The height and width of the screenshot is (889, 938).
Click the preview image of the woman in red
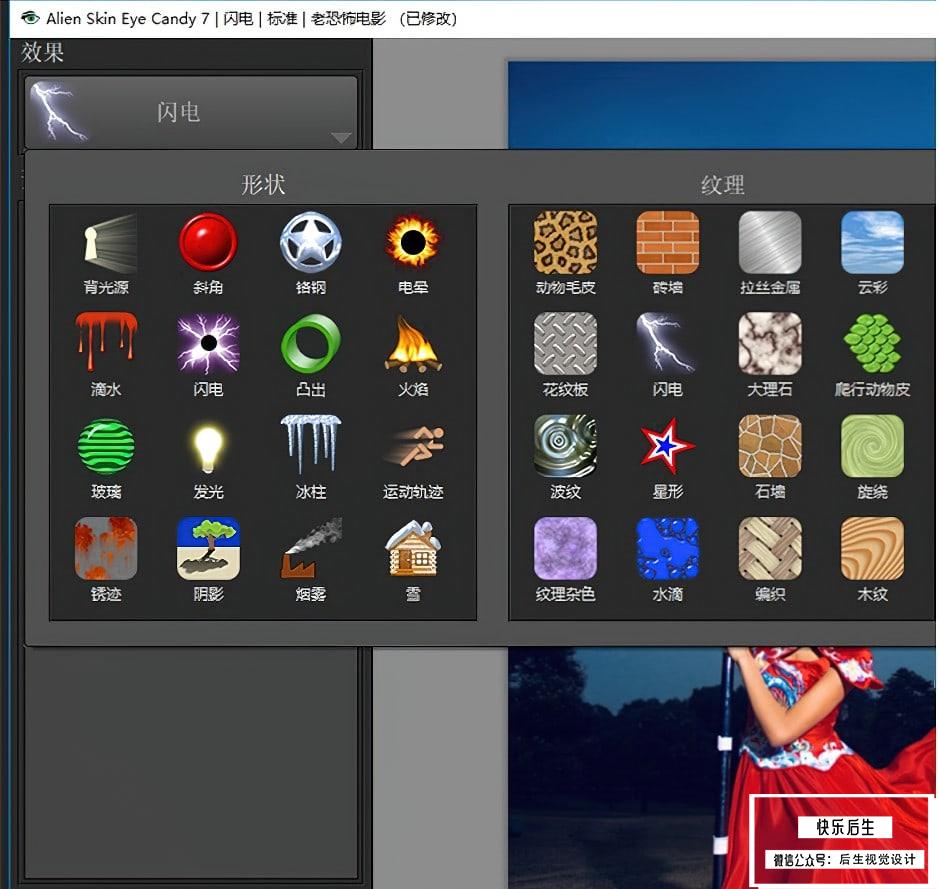721,768
